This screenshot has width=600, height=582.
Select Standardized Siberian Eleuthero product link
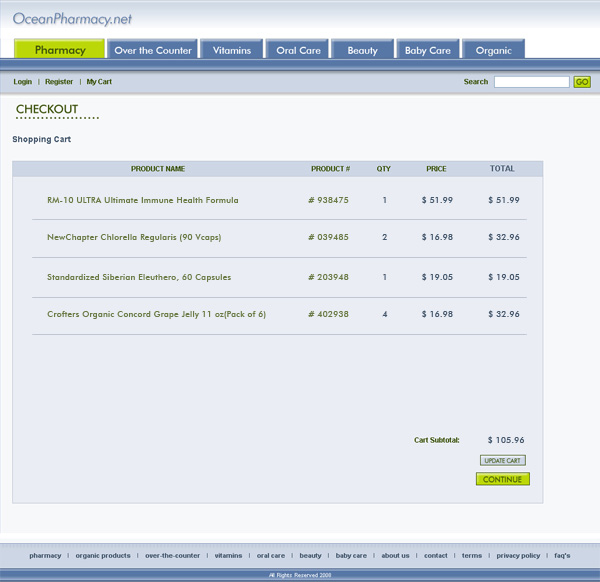pyautogui.click(x=139, y=277)
